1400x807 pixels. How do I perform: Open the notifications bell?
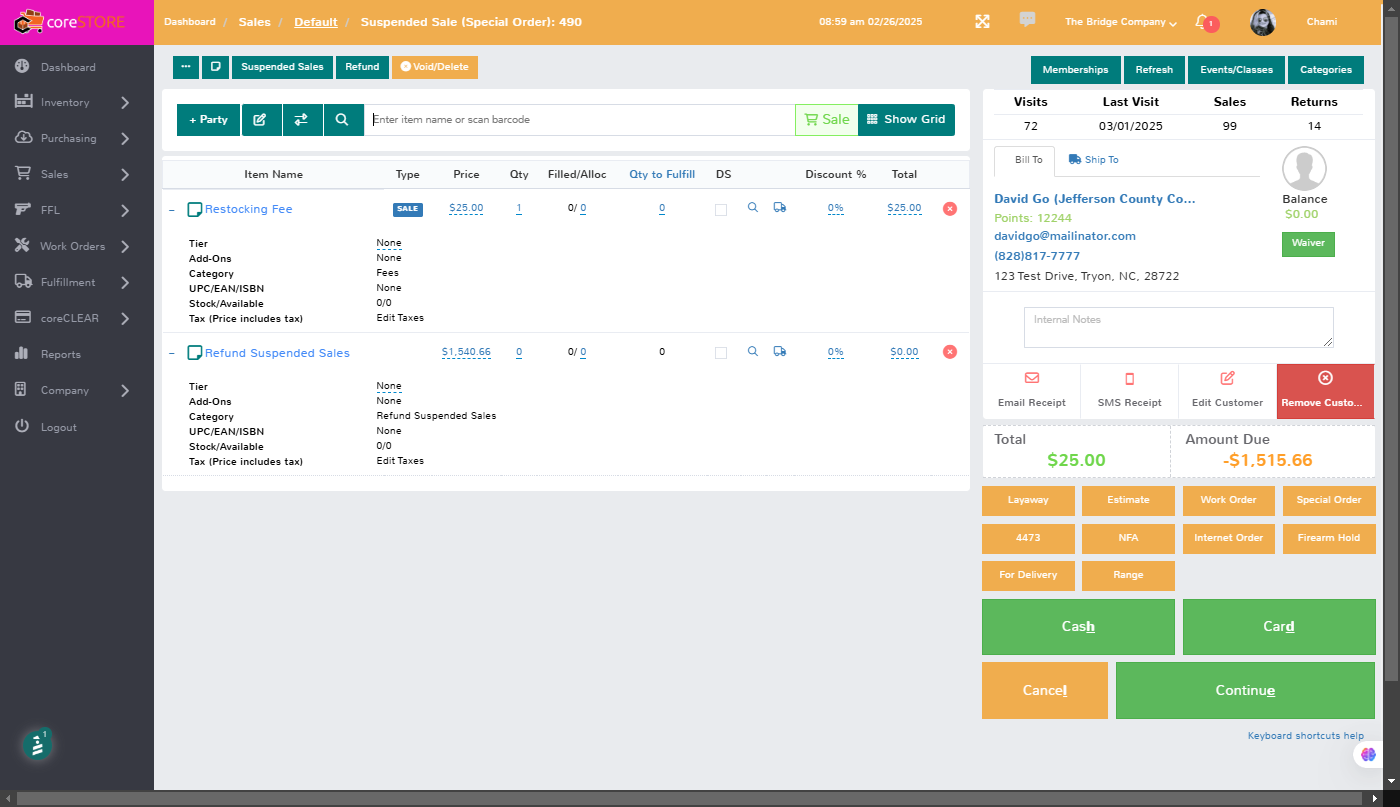click(x=1203, y=22)
